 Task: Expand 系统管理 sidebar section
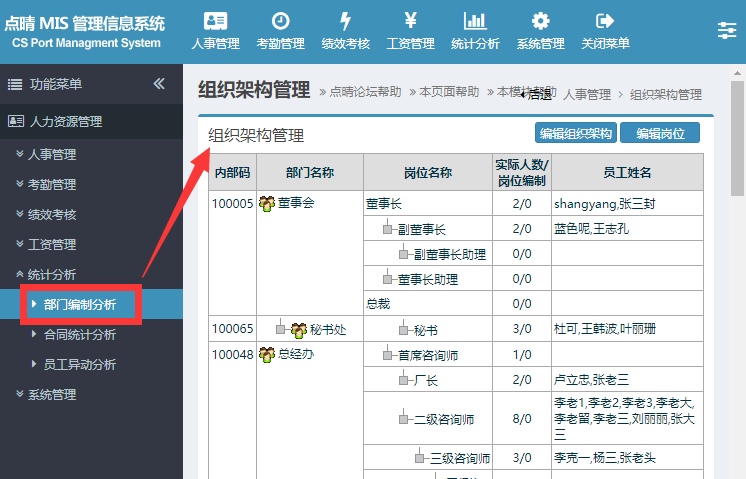coord(51,395)
